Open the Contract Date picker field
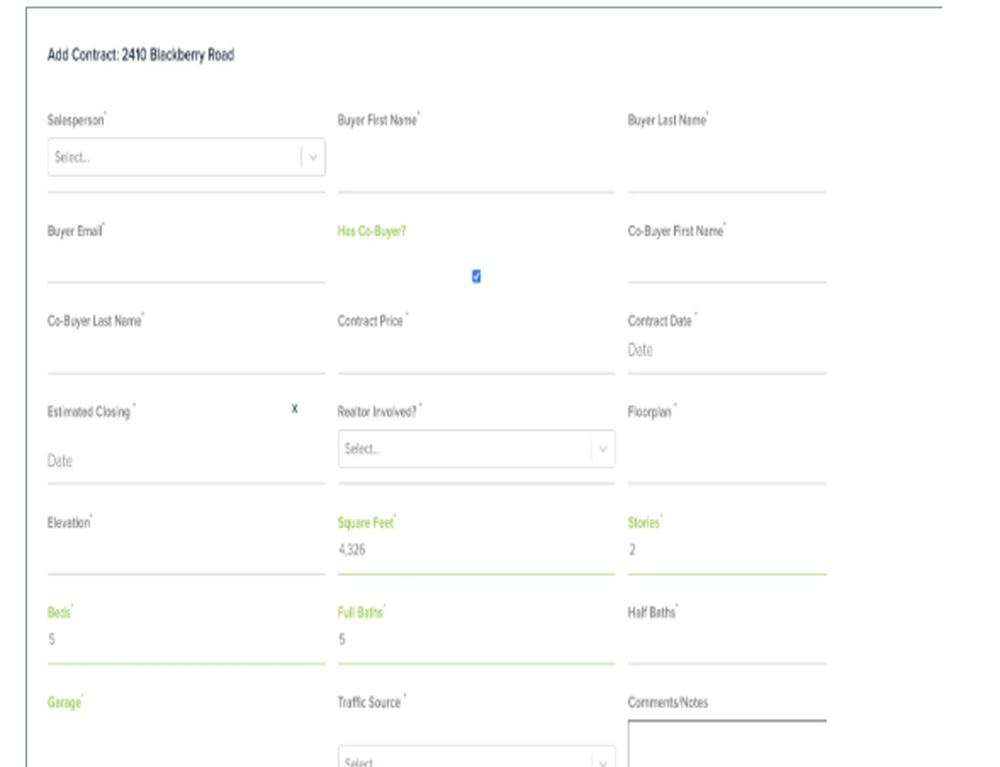The width and height of the screenshot is (1000, 767). 727,351
